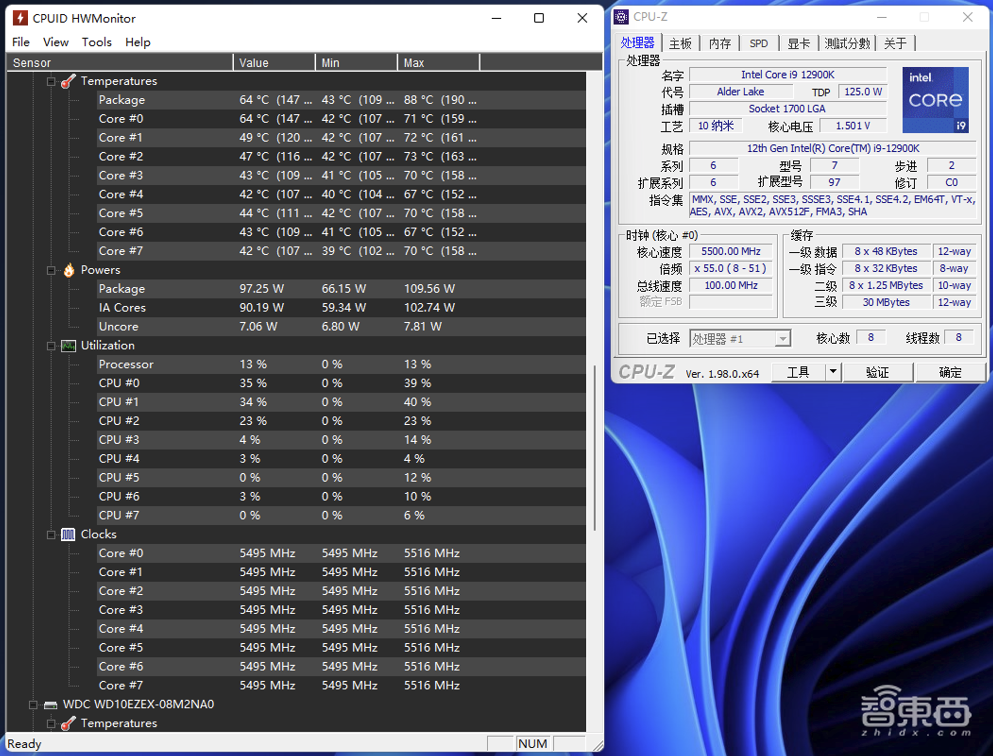Collapse the Utilization tree node
The width and height of the screenshot is (993, 756).
tap(51, 346)
